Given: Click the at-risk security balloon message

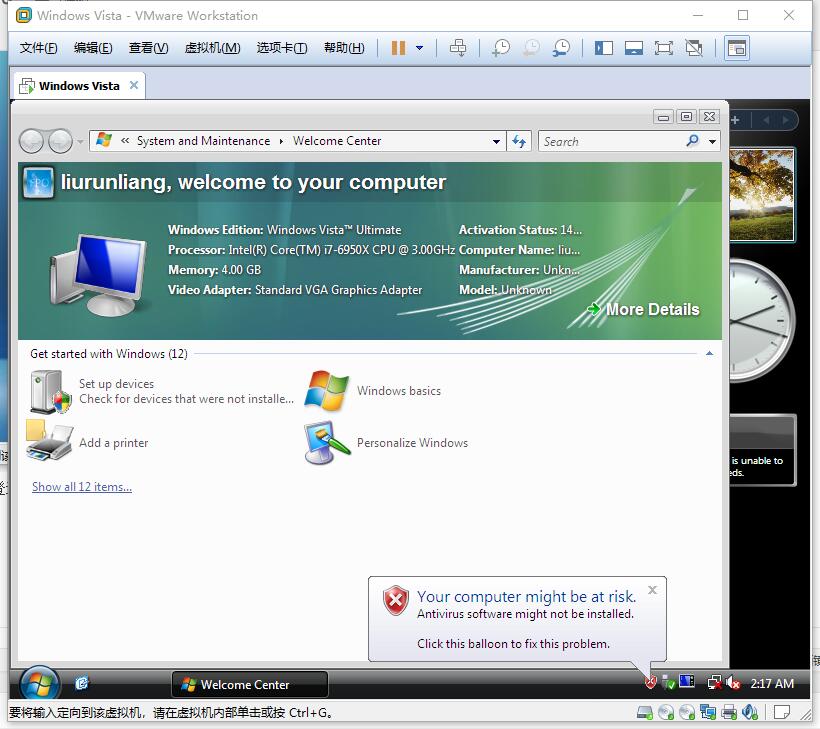Looking at the screenshot, I should 517,619.
